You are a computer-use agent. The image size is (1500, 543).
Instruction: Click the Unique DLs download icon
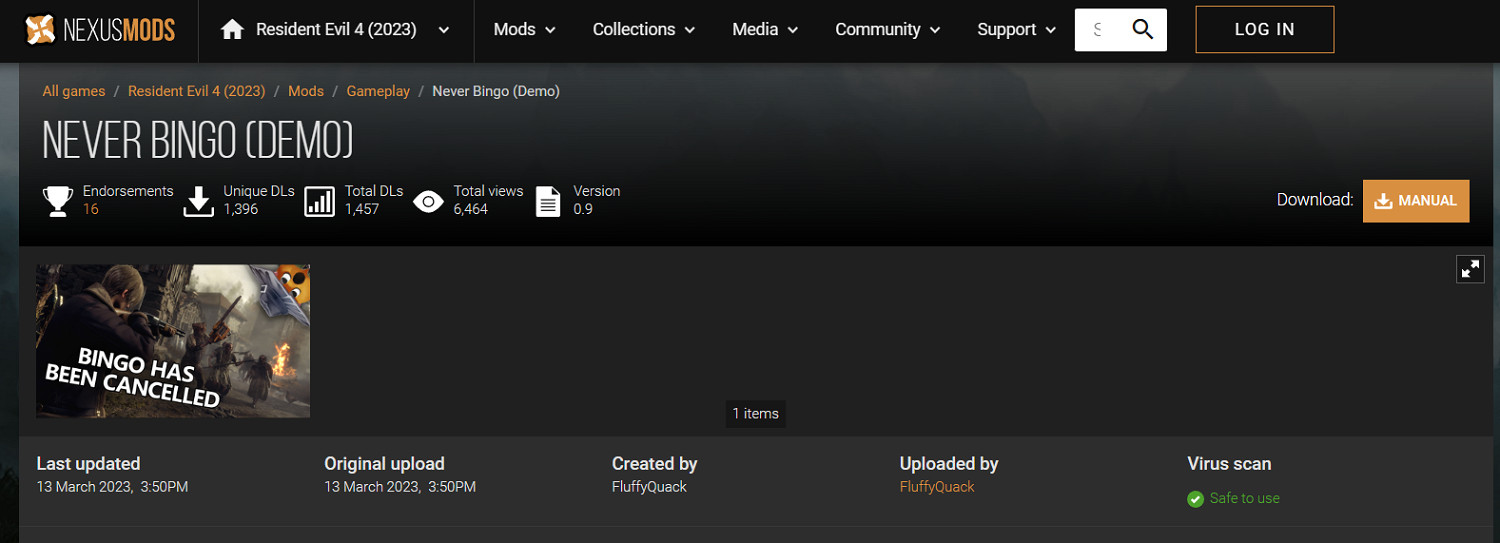200,201
